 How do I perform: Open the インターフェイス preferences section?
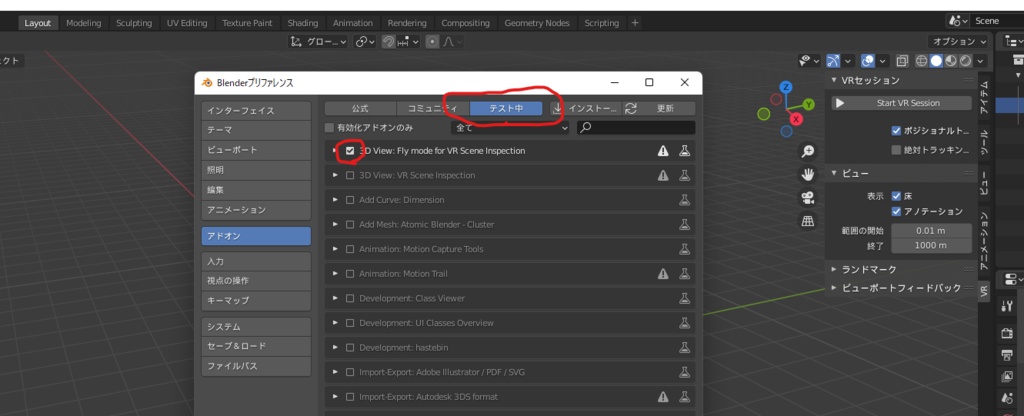[x=256, y=110]
